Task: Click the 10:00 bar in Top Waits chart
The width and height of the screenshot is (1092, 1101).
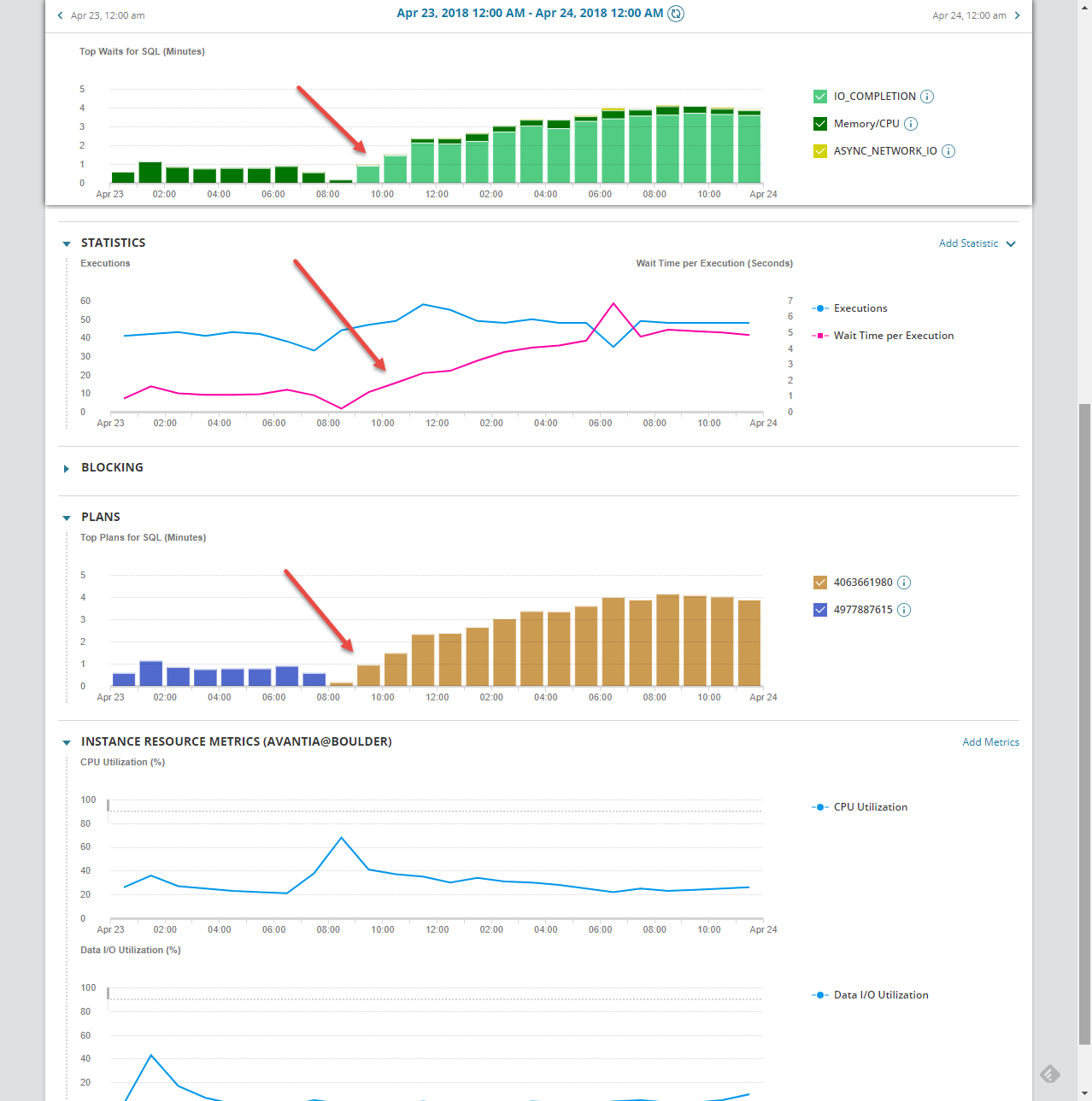Action: pyautogui.click(x=396, y=169)
